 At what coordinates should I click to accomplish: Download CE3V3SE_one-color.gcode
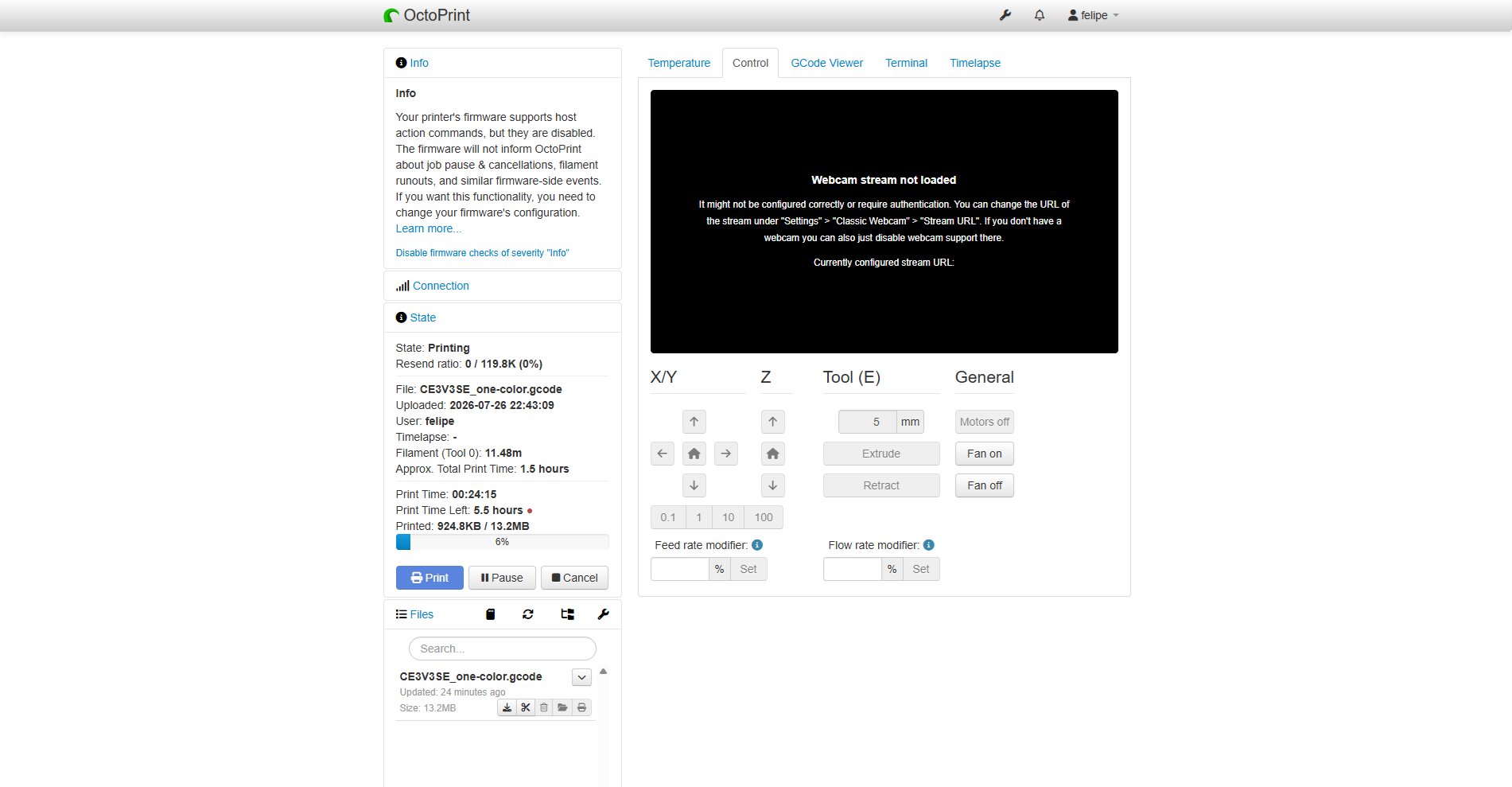507,707
